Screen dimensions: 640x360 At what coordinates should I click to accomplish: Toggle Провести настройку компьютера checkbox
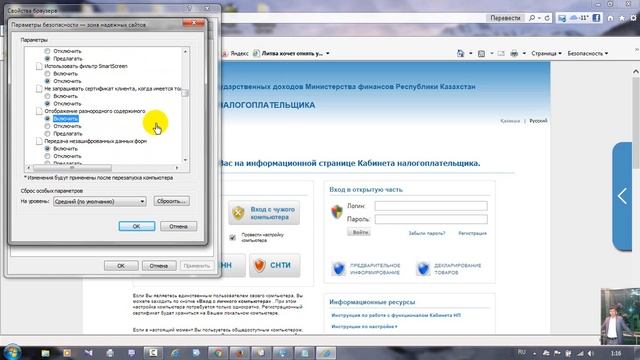(233, 238)
